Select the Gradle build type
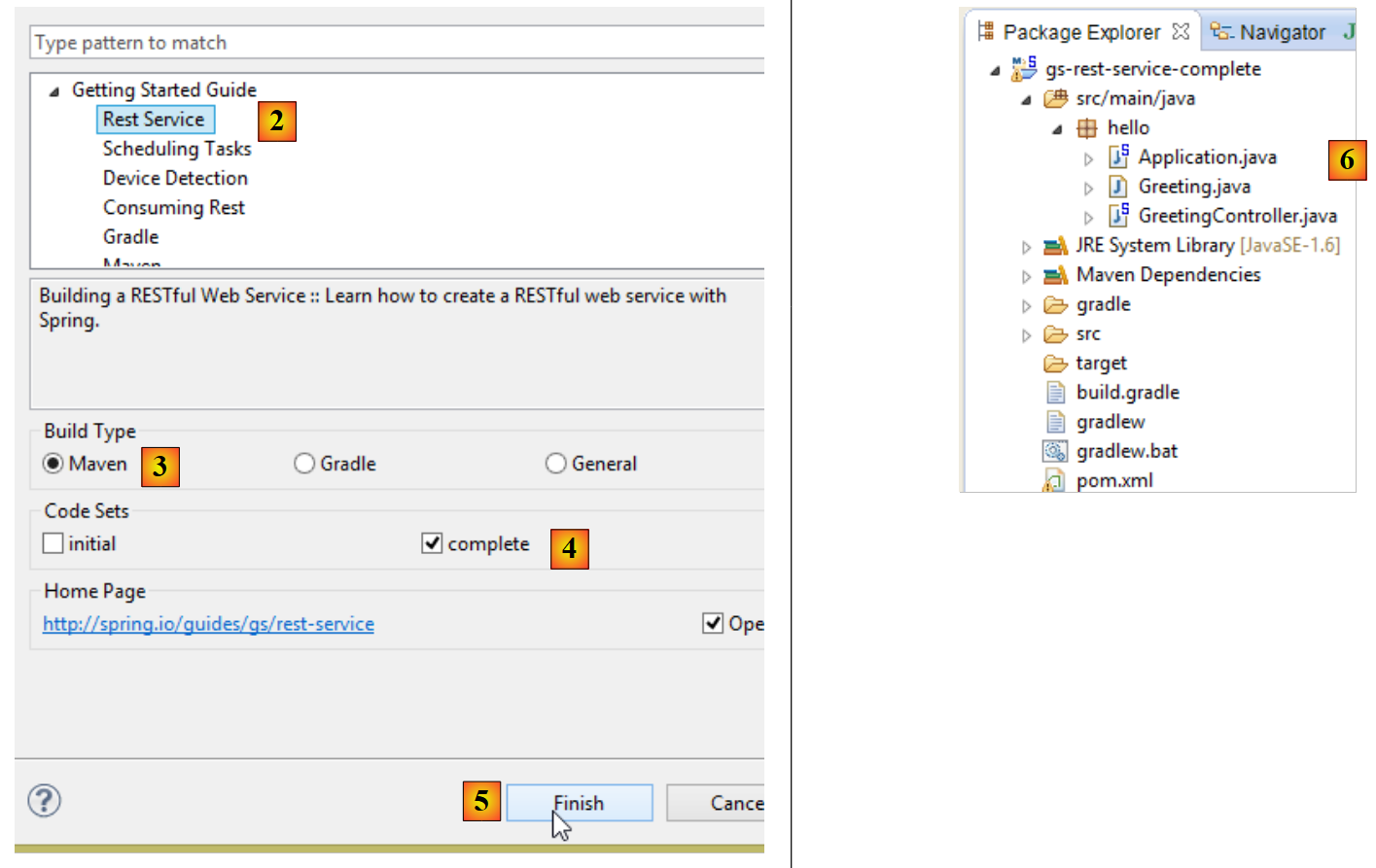 (305, 464)
